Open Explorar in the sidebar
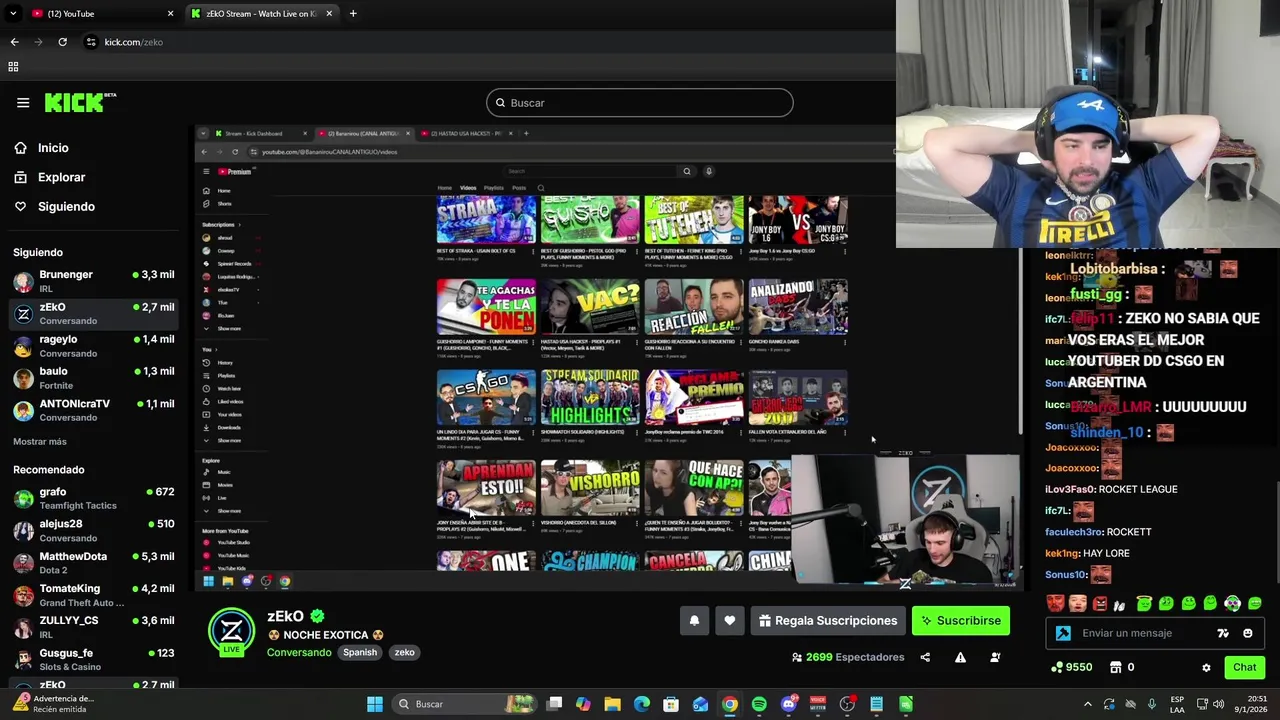The image size is (1280, 720). pyautogui.click(x=61, y=177)
